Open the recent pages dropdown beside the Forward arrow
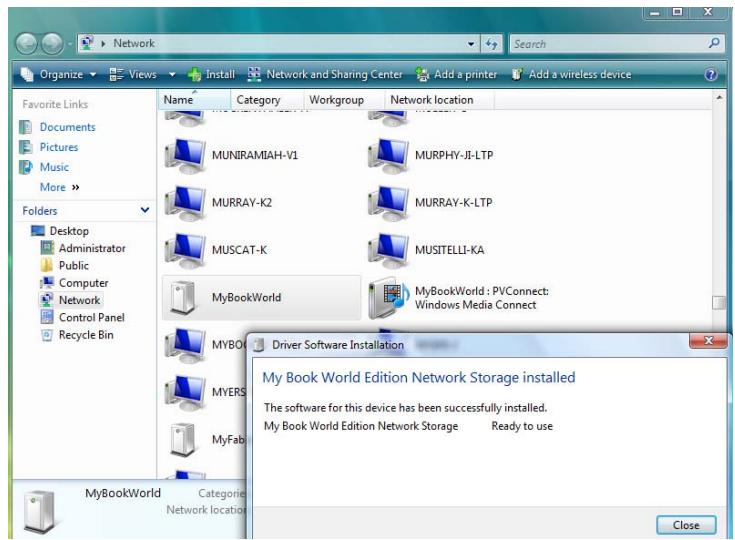735x540 pixels. 69,44
